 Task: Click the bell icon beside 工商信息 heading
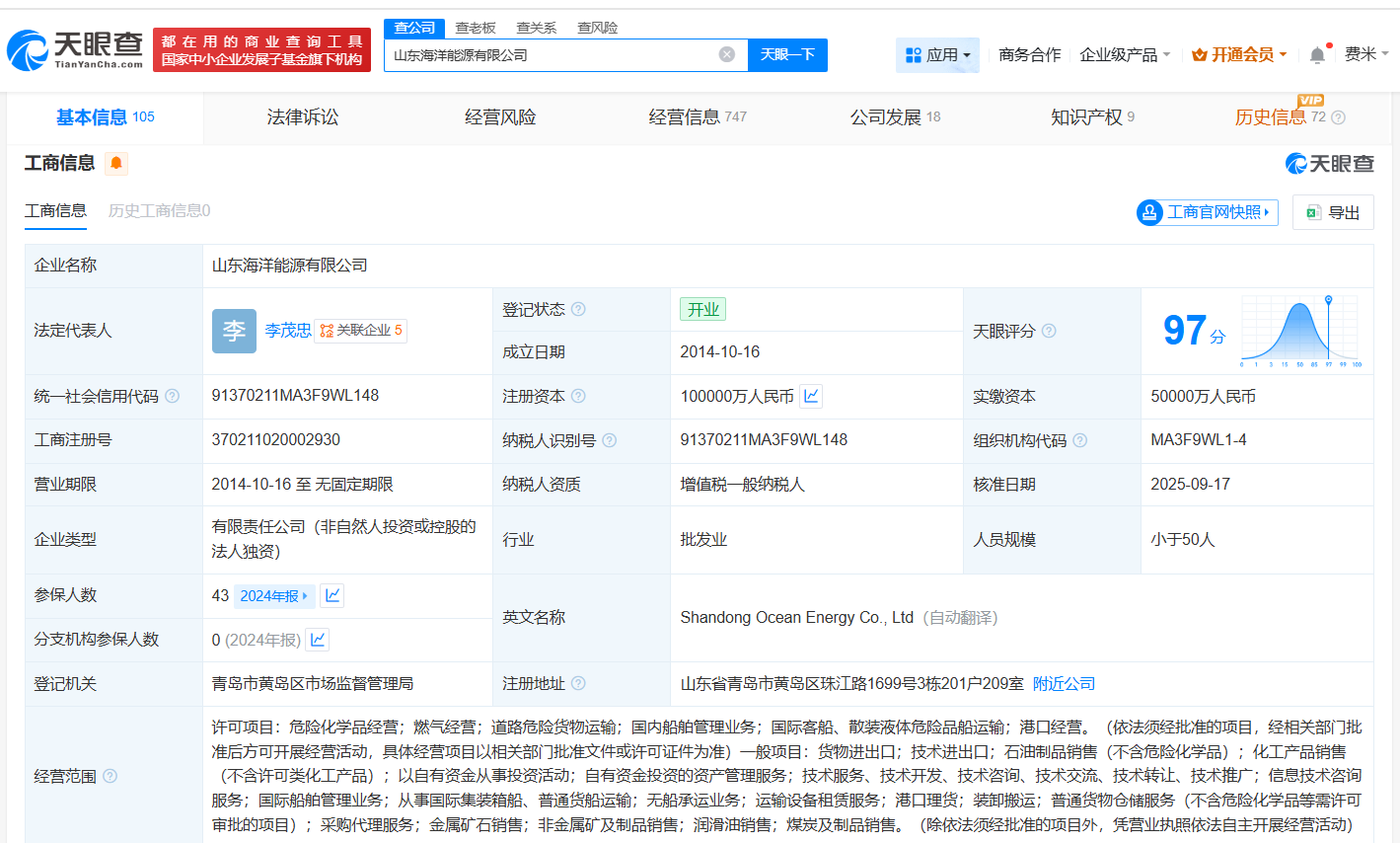pyautogui.click(x=115, y=164)
